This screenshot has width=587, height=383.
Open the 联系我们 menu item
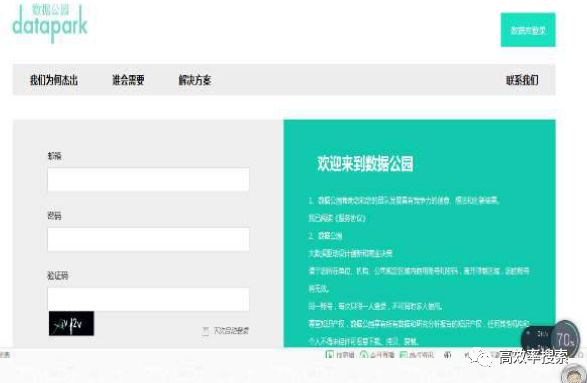pos(522,80)
